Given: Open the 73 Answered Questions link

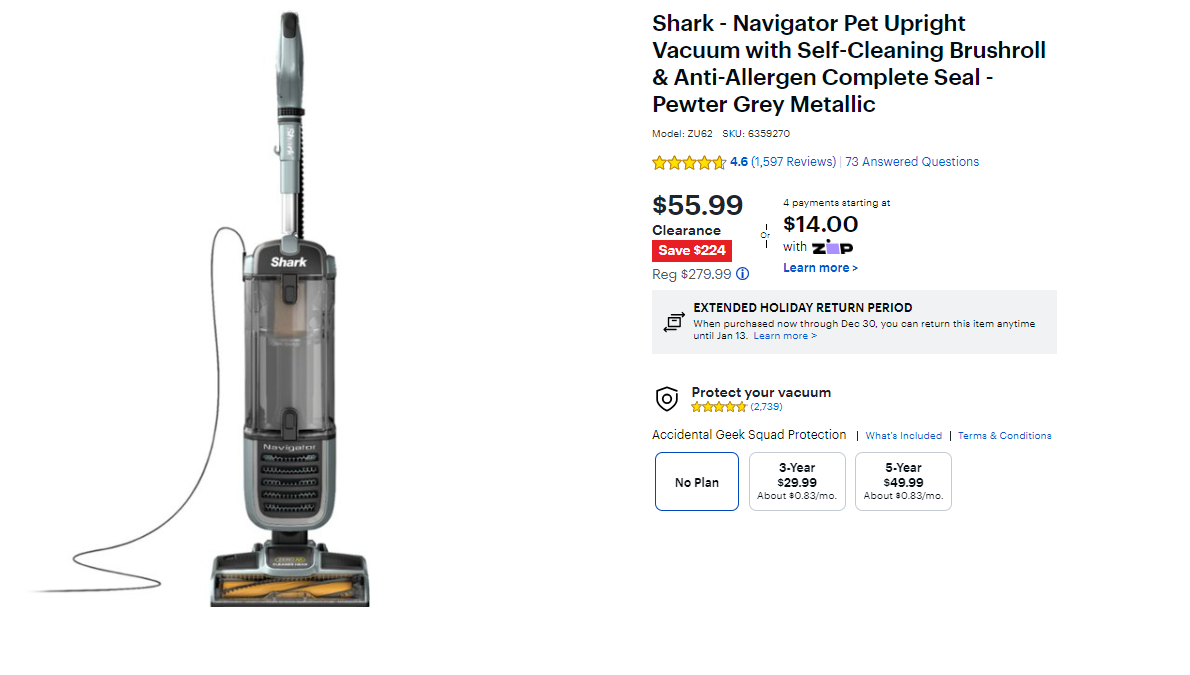Looking at the screenshot, I should [x=912, y=161].
